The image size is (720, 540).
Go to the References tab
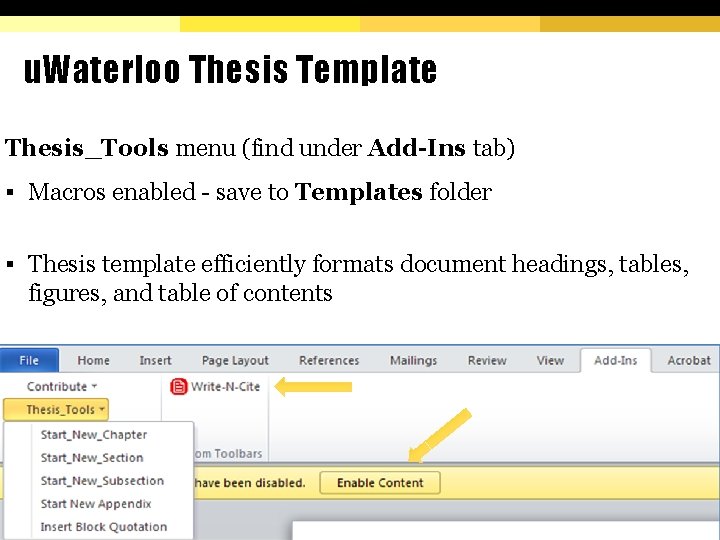point(329,360)
